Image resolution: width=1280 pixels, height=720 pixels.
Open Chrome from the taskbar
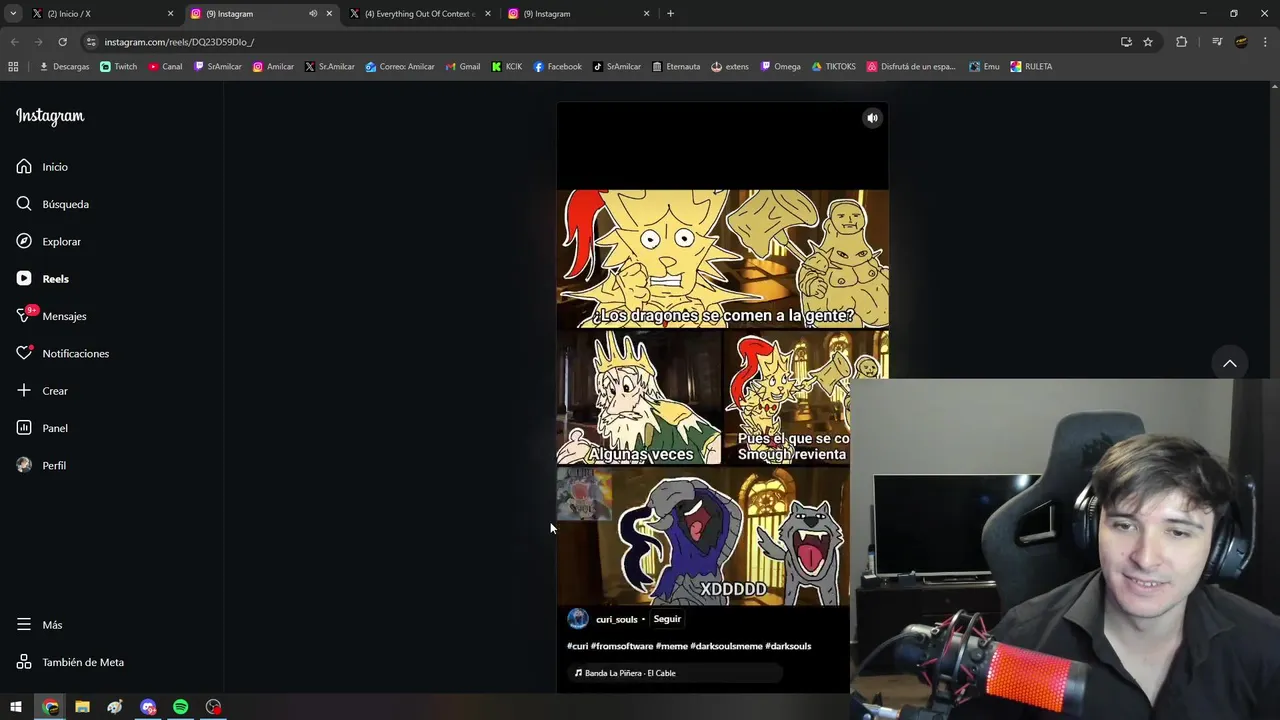50,707
